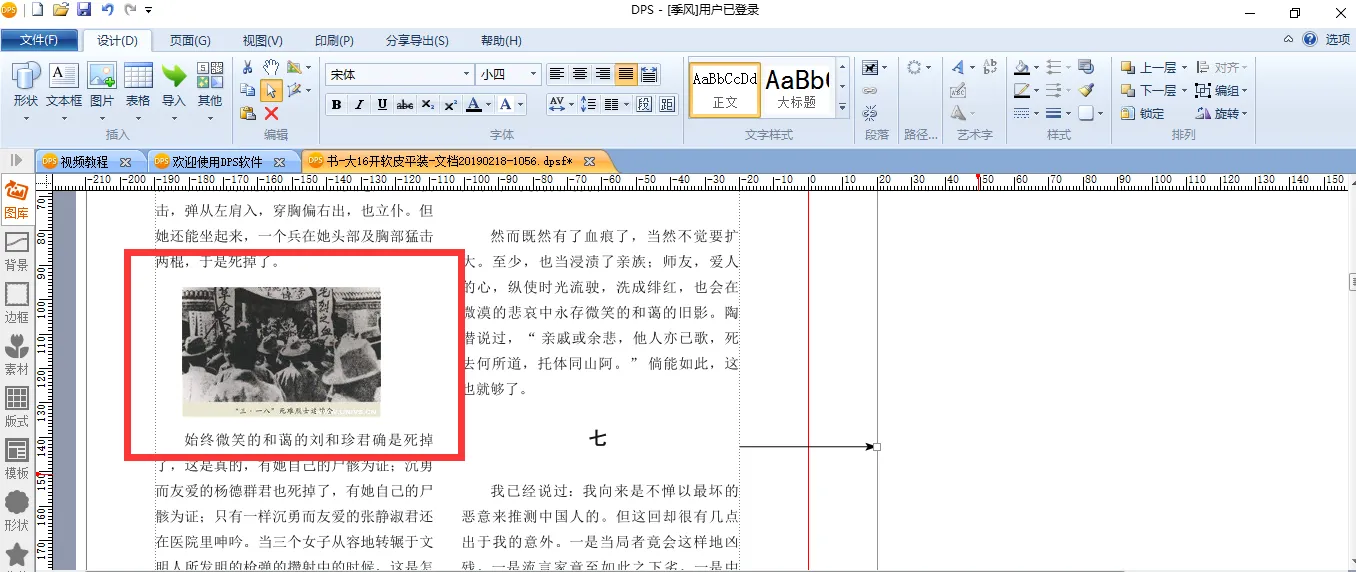This screenshot has width=1356, height=572.
Task: Click the 锁定 lock button
Action: (x=1144, y=113)
